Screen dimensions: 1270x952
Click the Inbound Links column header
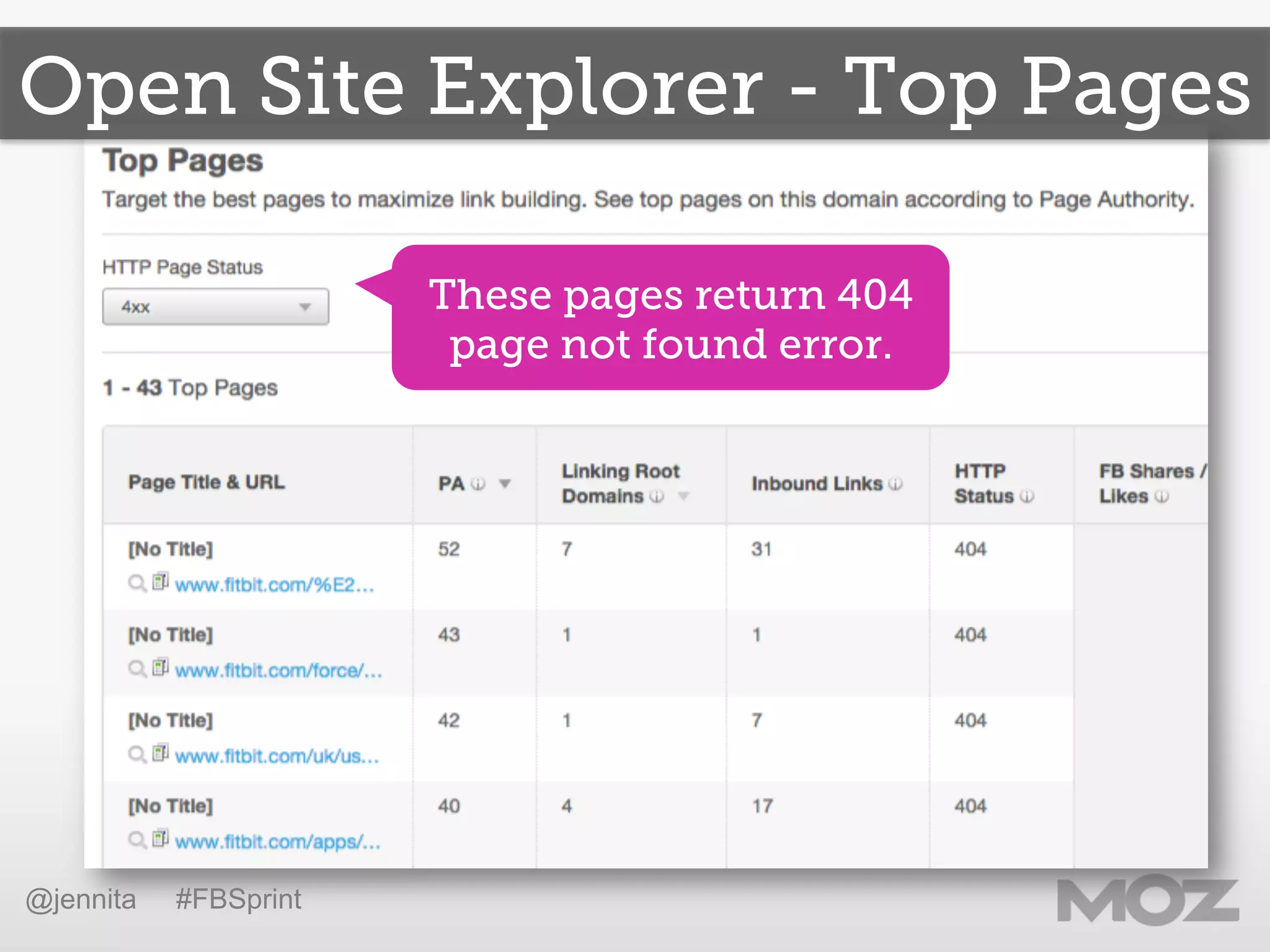coord(817,483)
